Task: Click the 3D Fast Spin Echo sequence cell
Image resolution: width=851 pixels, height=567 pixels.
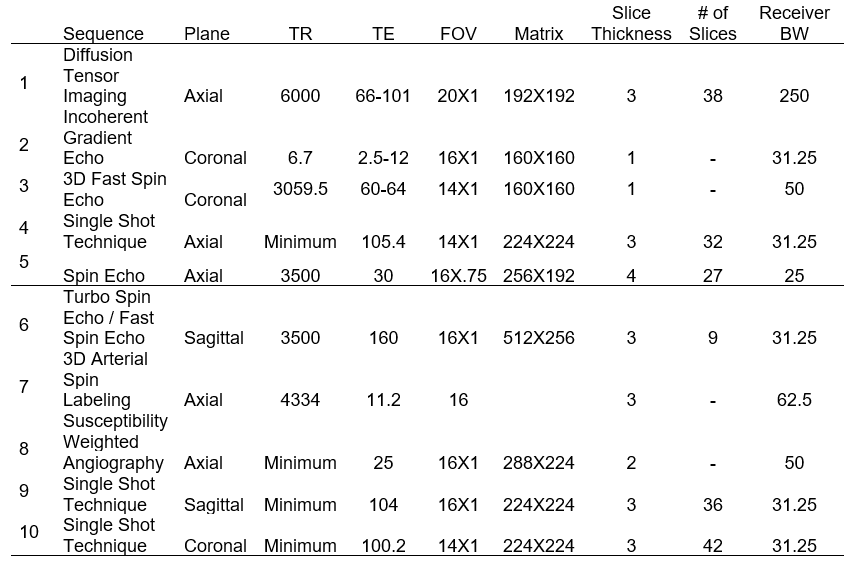Action: pyautogui.click(x=114, y=189)
